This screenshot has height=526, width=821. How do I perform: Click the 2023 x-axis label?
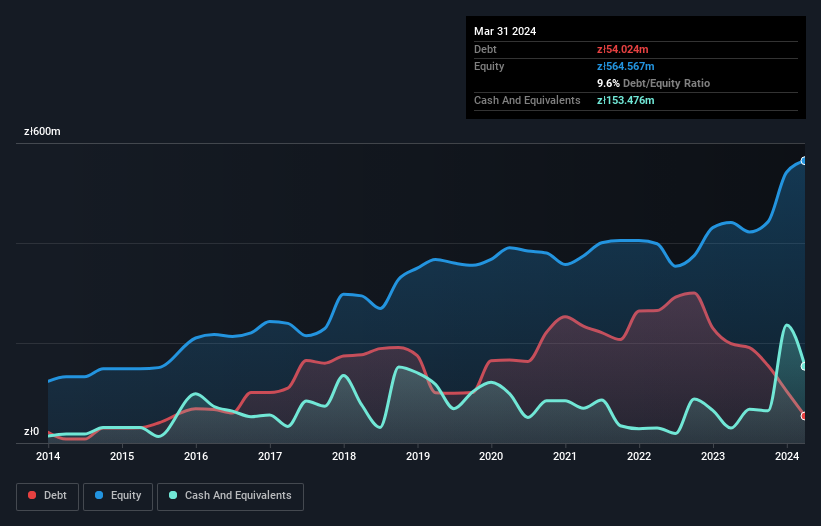point(713,456)
